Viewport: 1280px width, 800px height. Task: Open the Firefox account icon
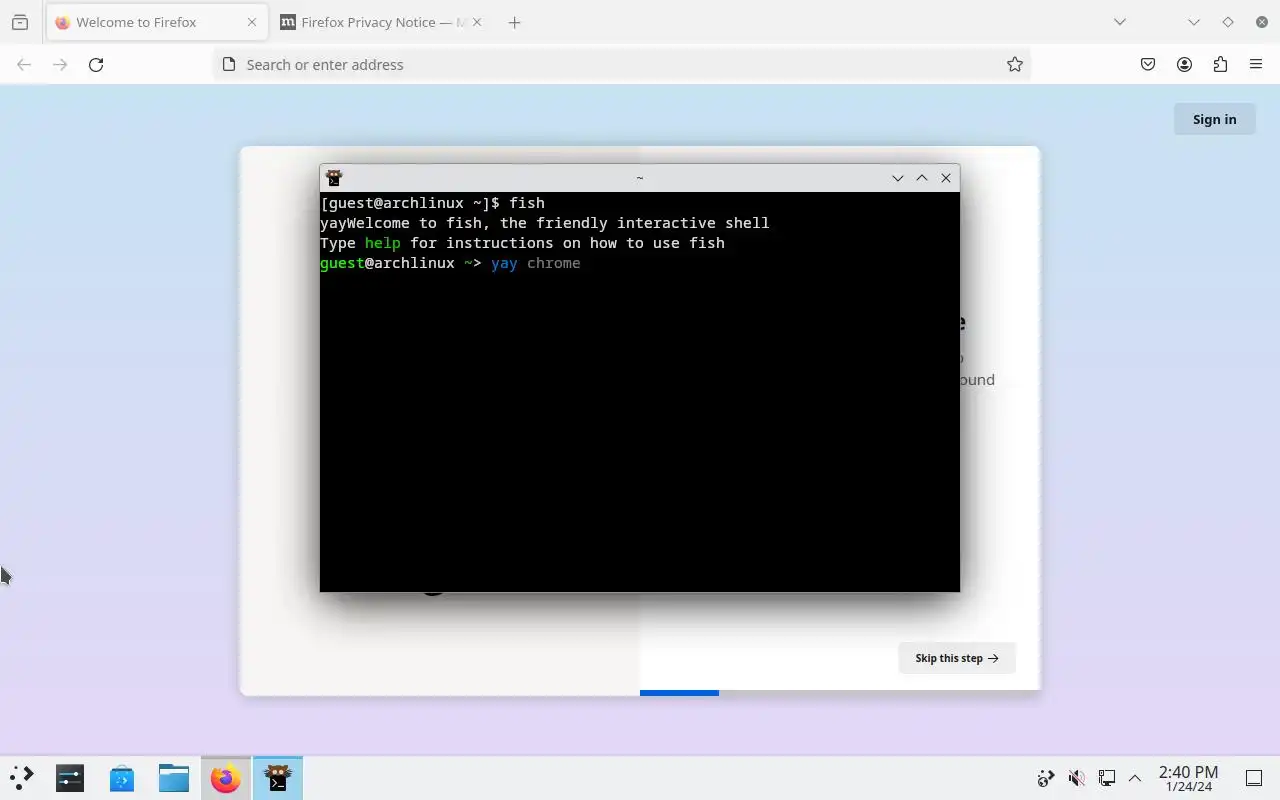(1184, 64)
